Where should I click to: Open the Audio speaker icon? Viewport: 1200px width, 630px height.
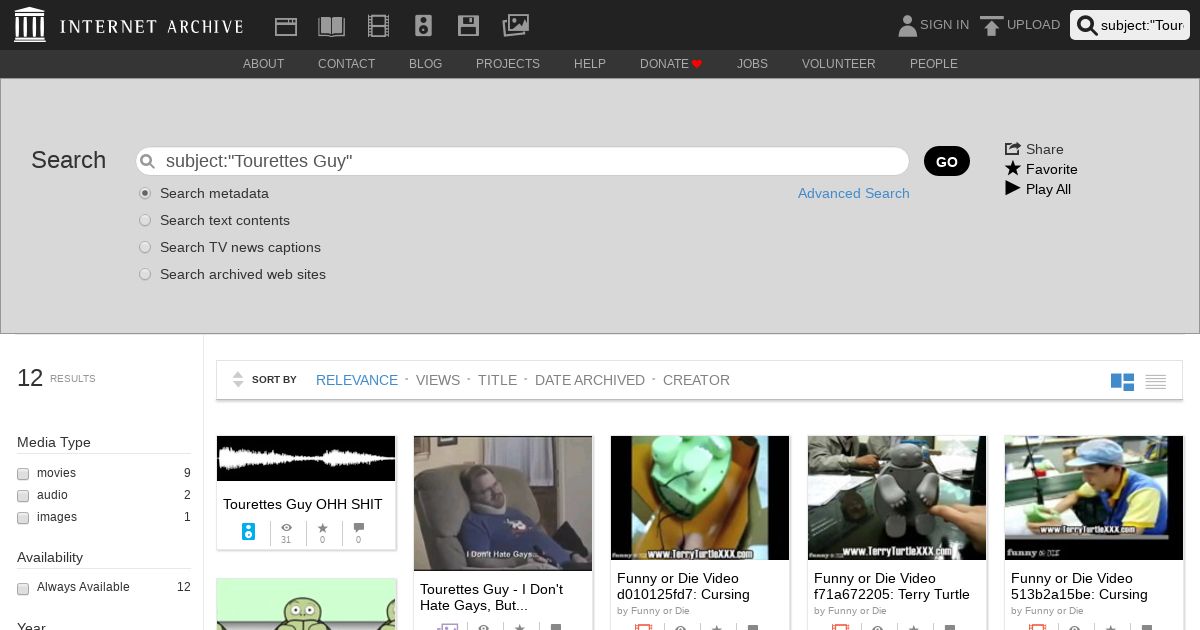[x=423, y=26]
